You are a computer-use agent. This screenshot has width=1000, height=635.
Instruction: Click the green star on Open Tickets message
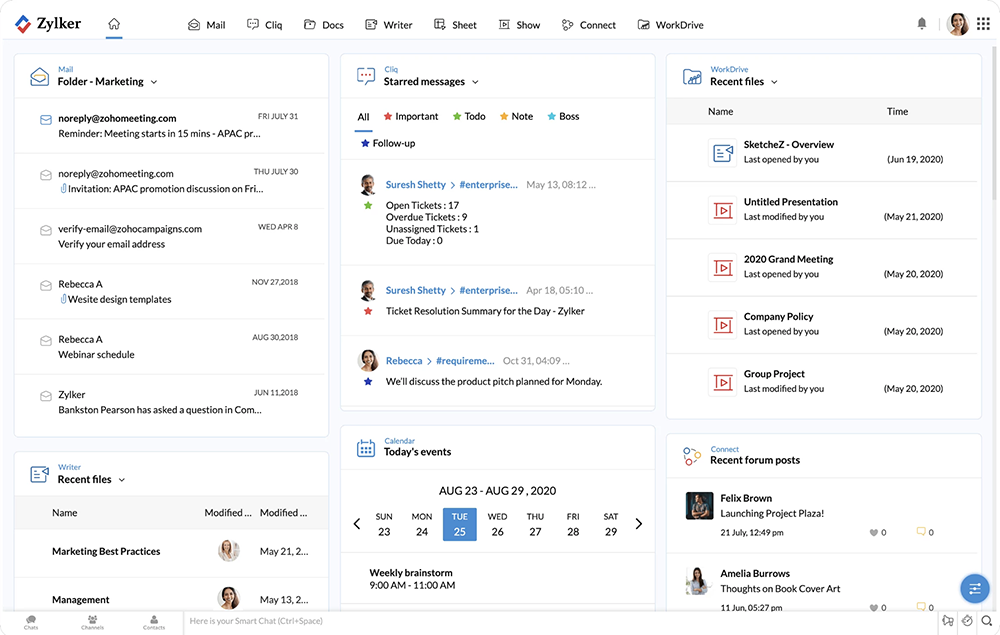coord(368,205)
